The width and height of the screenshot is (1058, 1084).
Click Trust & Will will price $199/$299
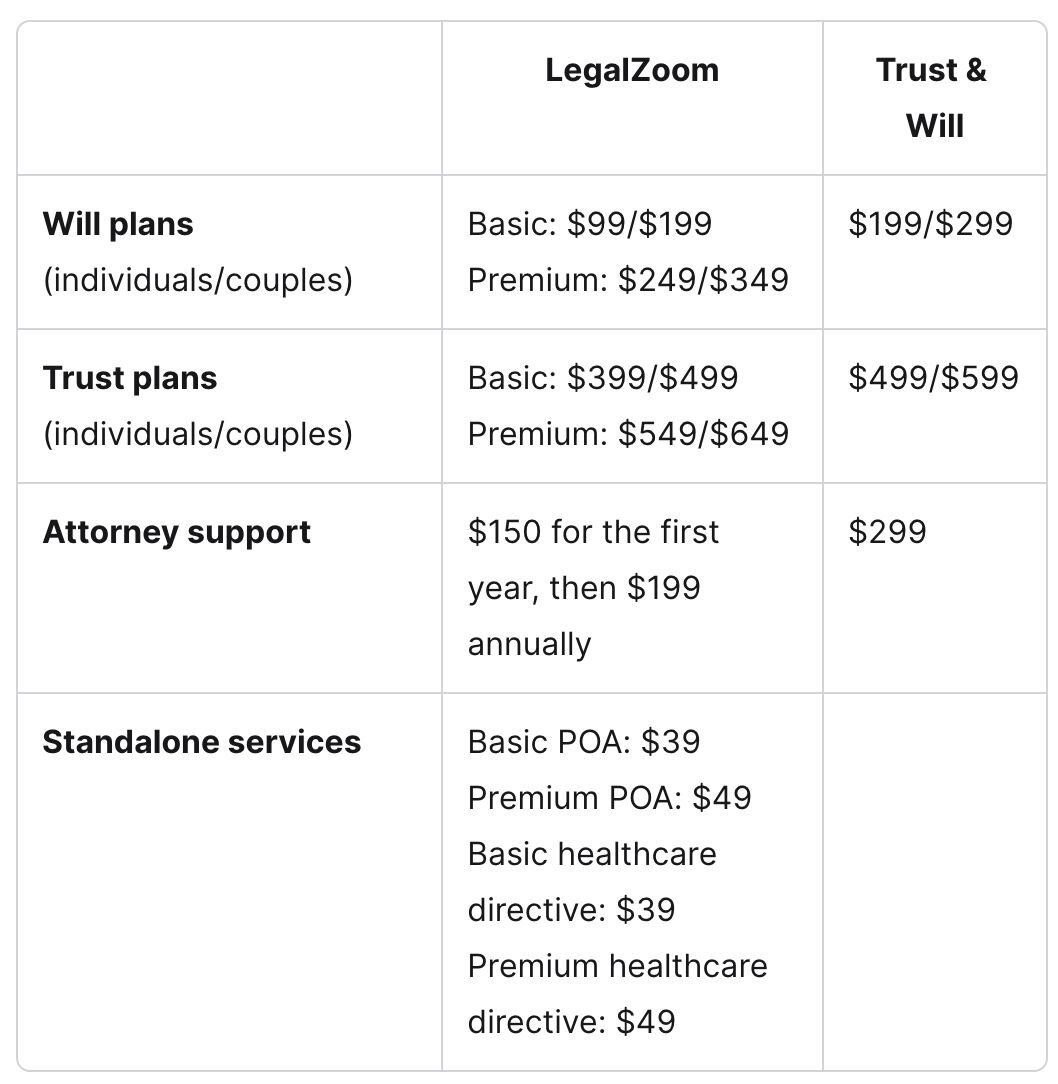[931, 224]
